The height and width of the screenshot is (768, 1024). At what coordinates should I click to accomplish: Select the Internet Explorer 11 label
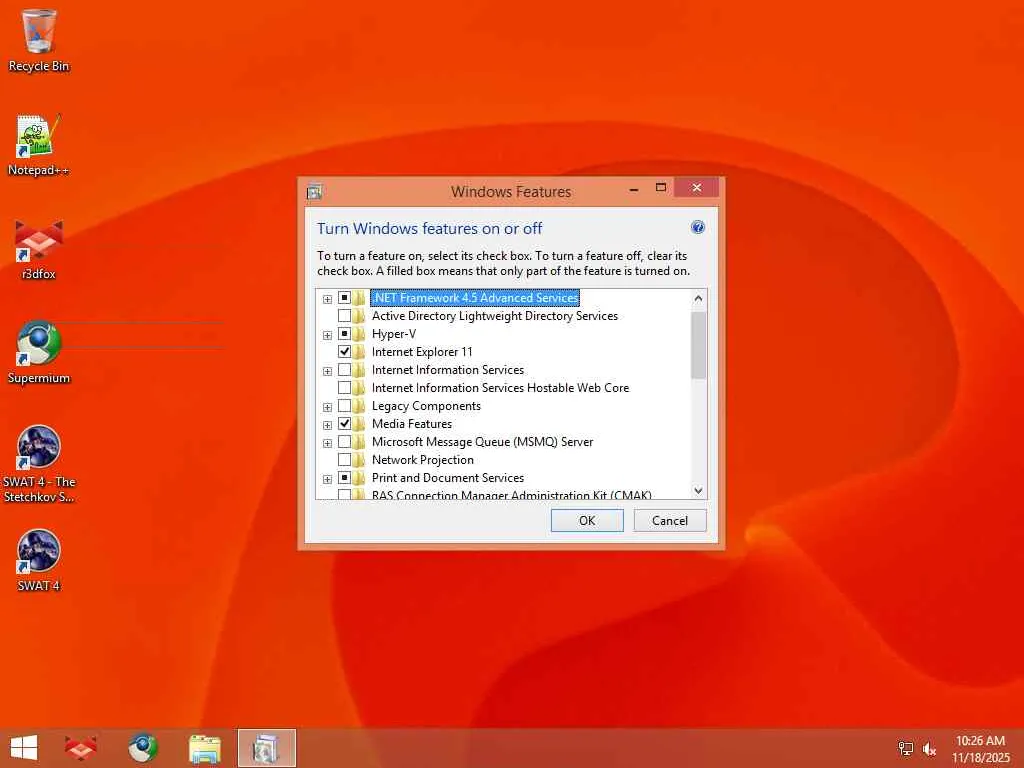(422, 351)
